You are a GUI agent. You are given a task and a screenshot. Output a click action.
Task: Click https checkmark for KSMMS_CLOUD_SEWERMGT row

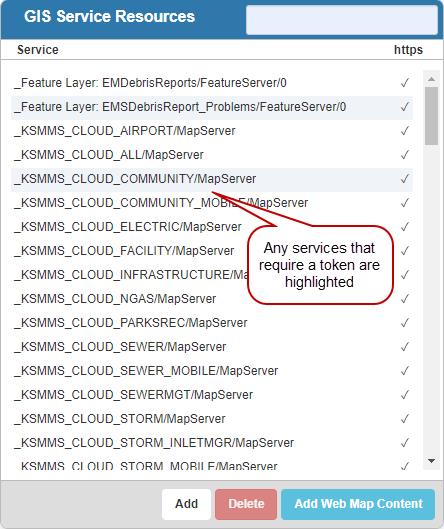[405, 395]
